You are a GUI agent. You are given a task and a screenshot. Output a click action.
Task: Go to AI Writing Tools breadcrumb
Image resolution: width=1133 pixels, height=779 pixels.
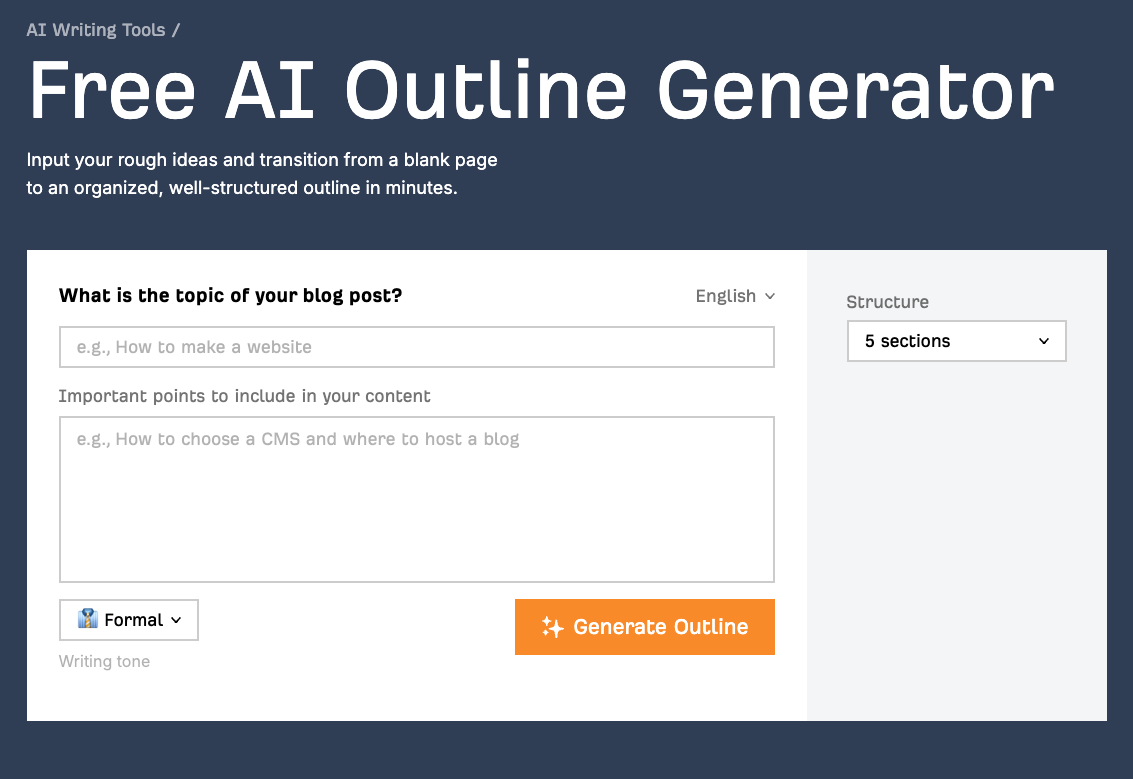point(96,30)
